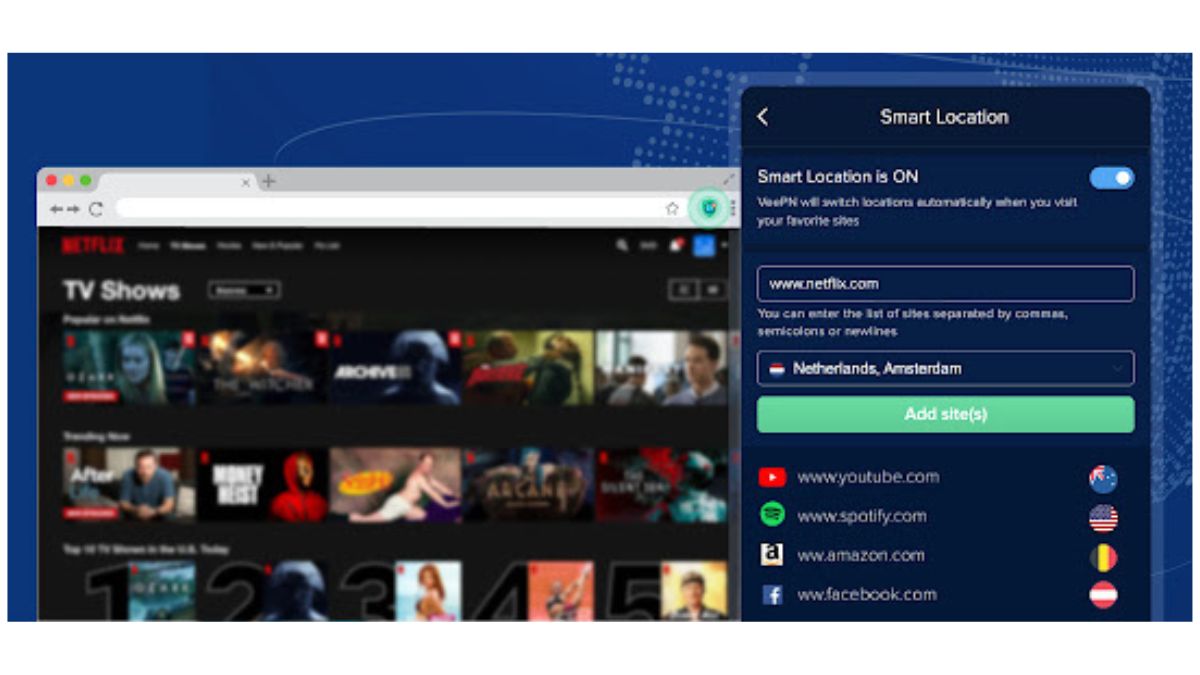The image size is (1200, 675).
Task: Open the Genres dropdown beside TV Shows
Action: 244,290
